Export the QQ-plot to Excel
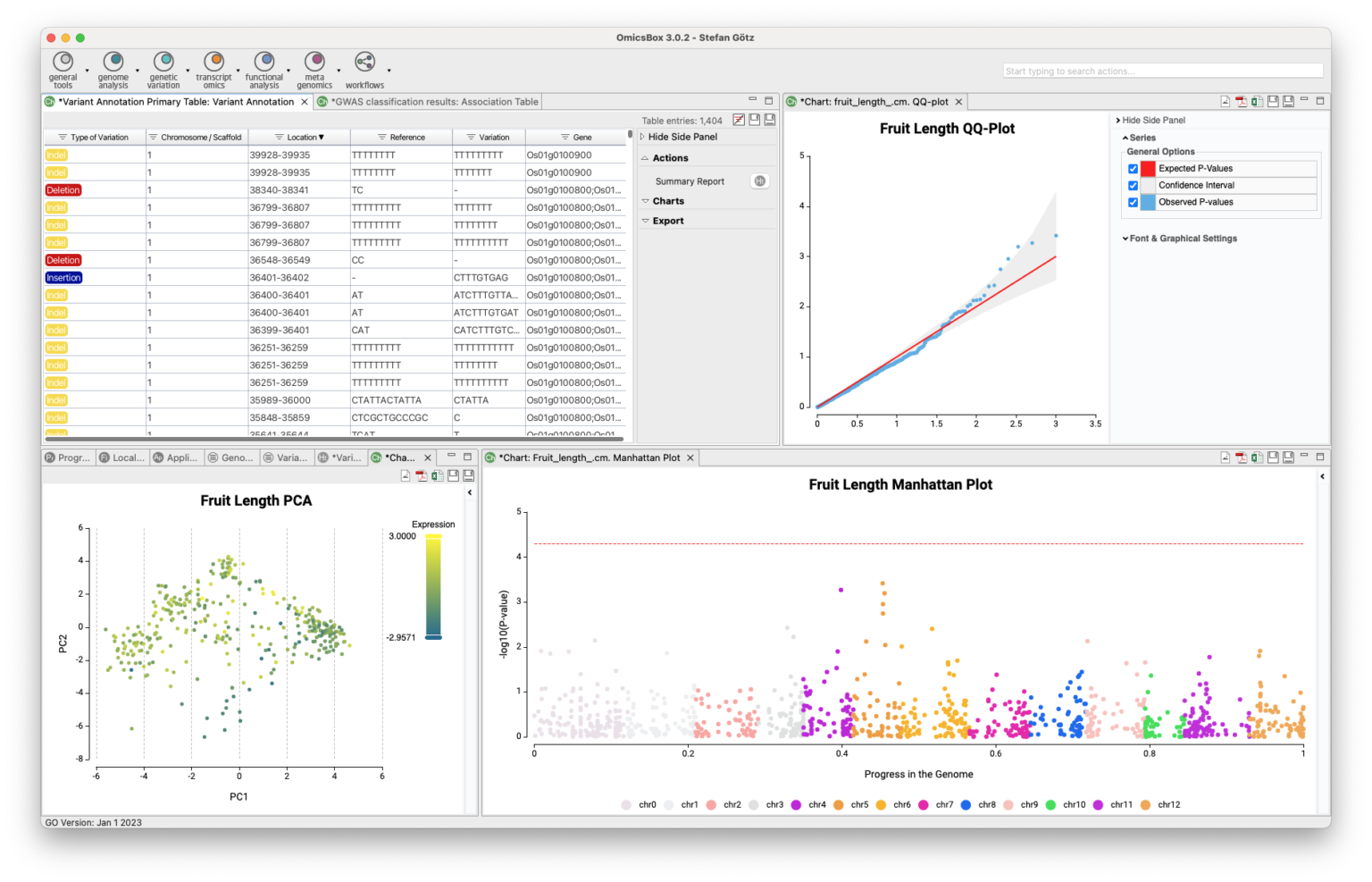1372x882 pixels. point(1256,102)
